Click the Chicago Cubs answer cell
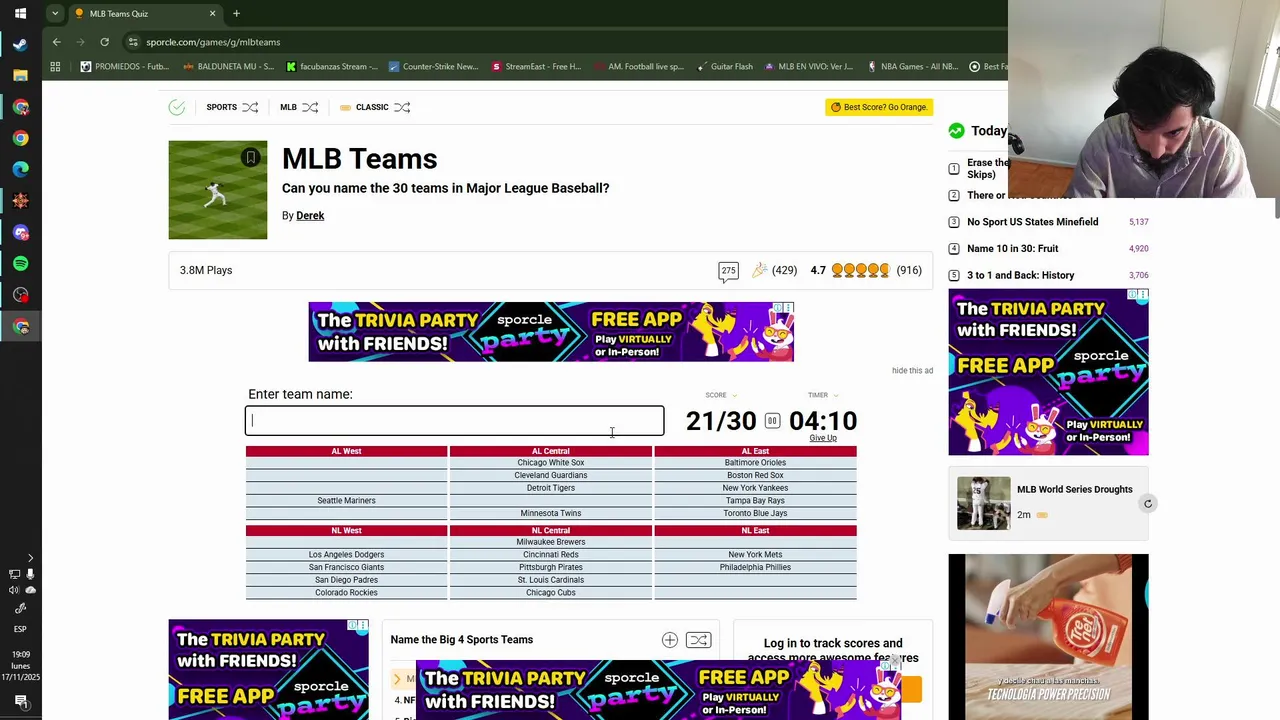 tap(551, 593)
